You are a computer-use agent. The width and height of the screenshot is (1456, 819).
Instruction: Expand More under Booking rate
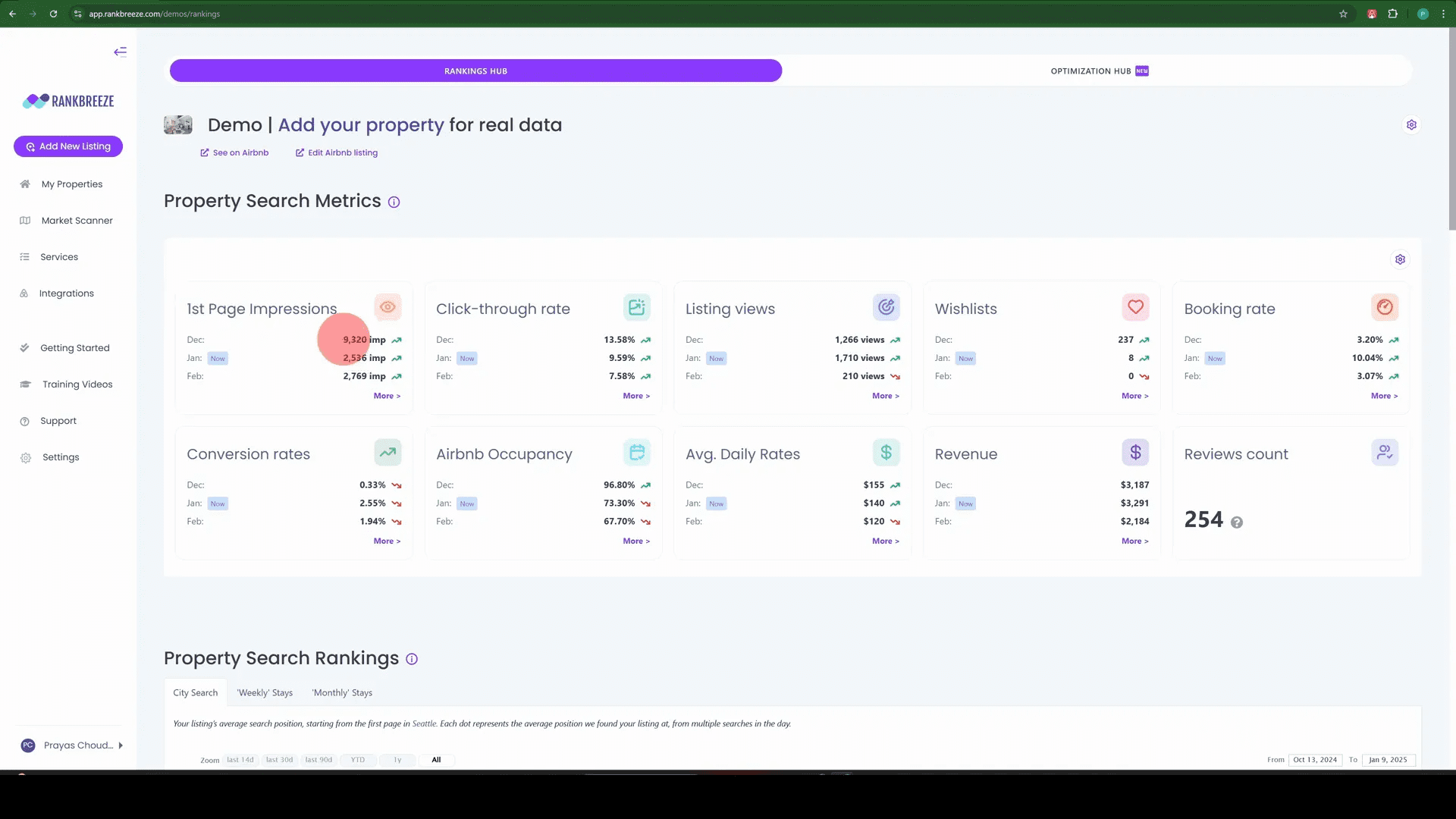coord(1384,396)
